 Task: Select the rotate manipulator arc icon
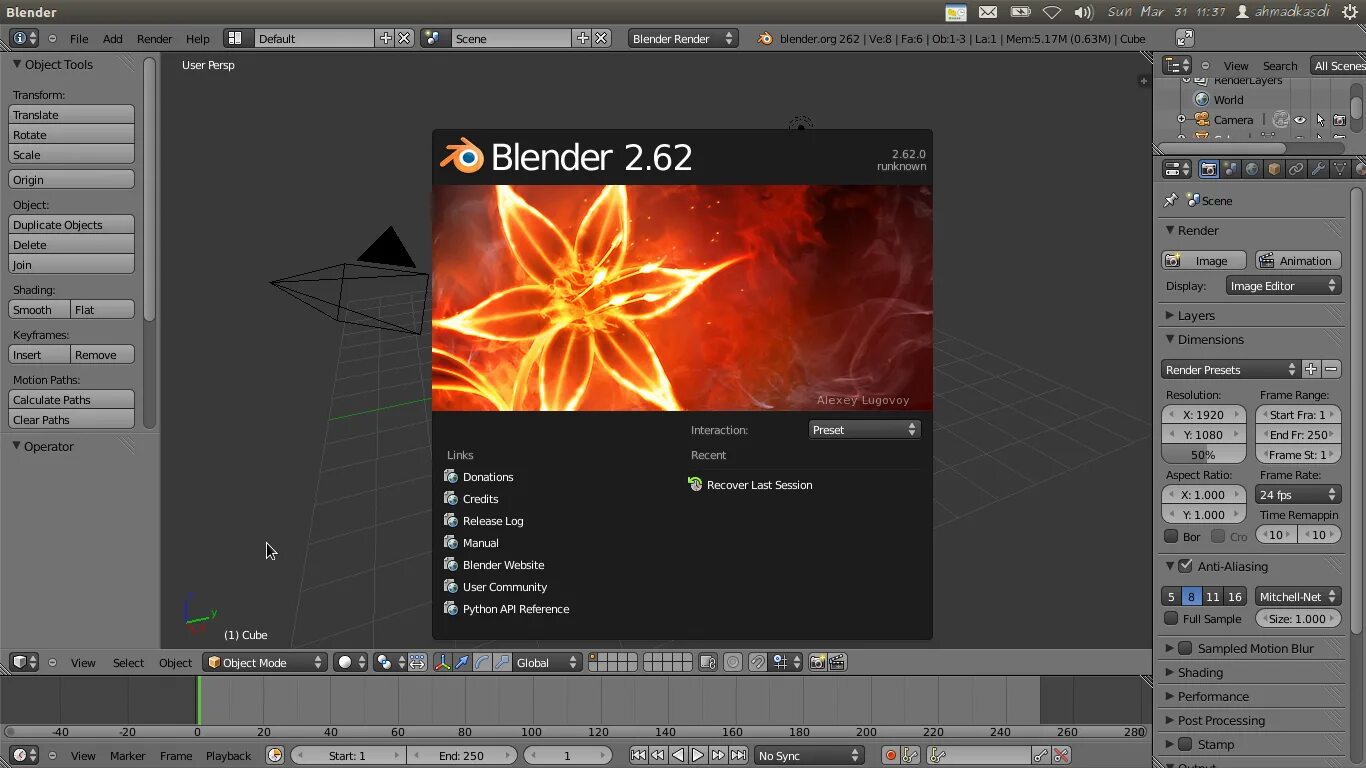click(x=482, y=662)
